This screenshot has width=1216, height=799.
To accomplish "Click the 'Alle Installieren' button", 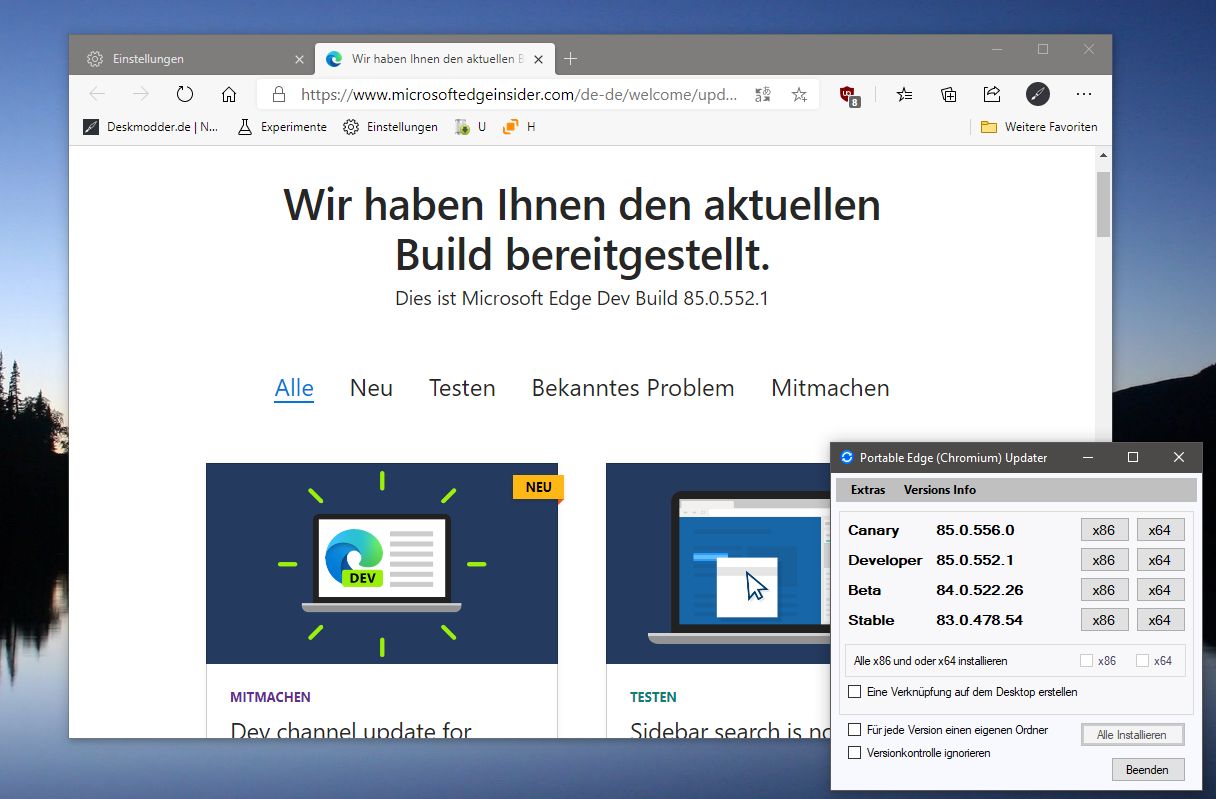I will [1132, 734].
